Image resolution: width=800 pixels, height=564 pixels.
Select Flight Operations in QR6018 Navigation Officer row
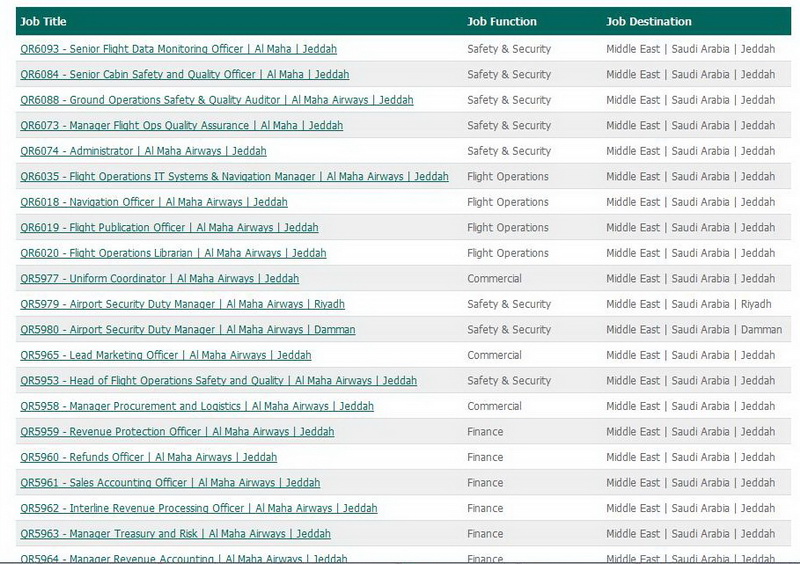508,202
